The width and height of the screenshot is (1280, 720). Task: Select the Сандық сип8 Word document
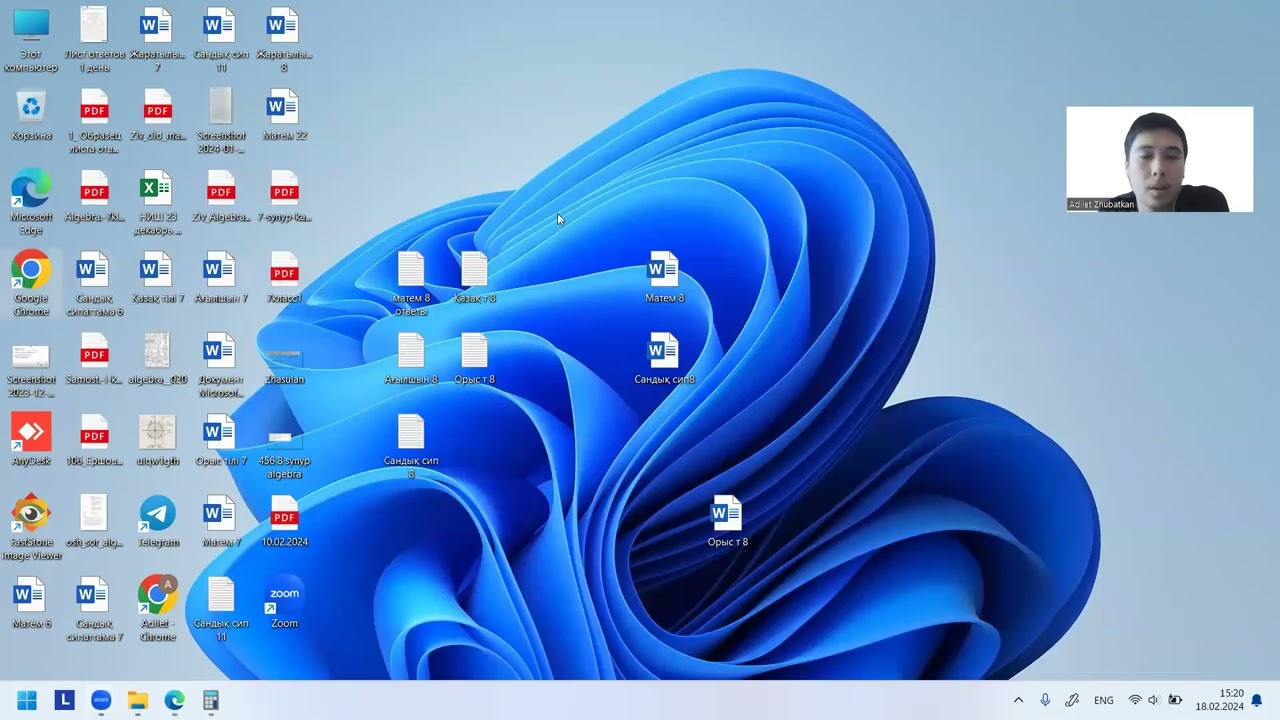664,359
